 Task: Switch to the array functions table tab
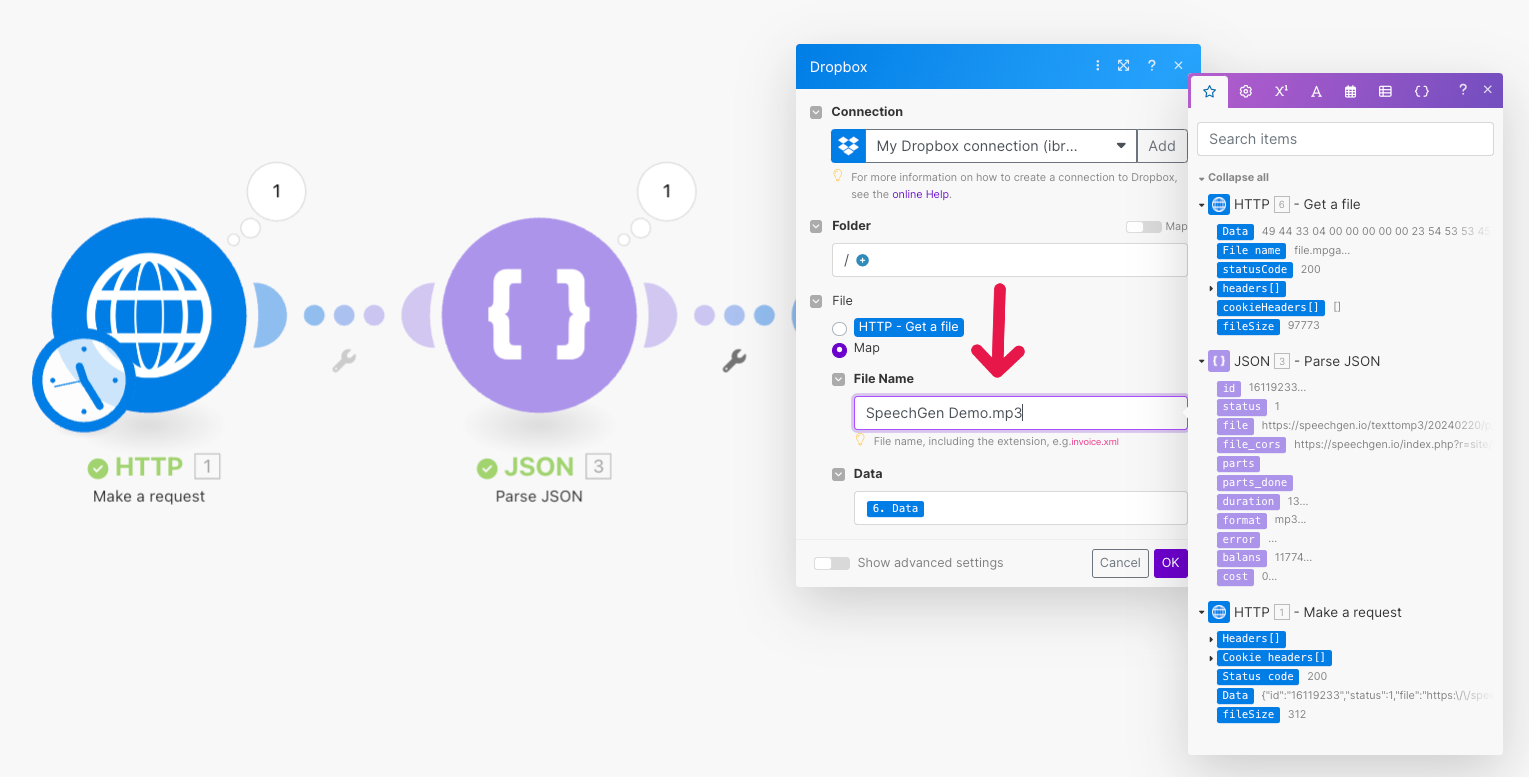point(1385,91)
